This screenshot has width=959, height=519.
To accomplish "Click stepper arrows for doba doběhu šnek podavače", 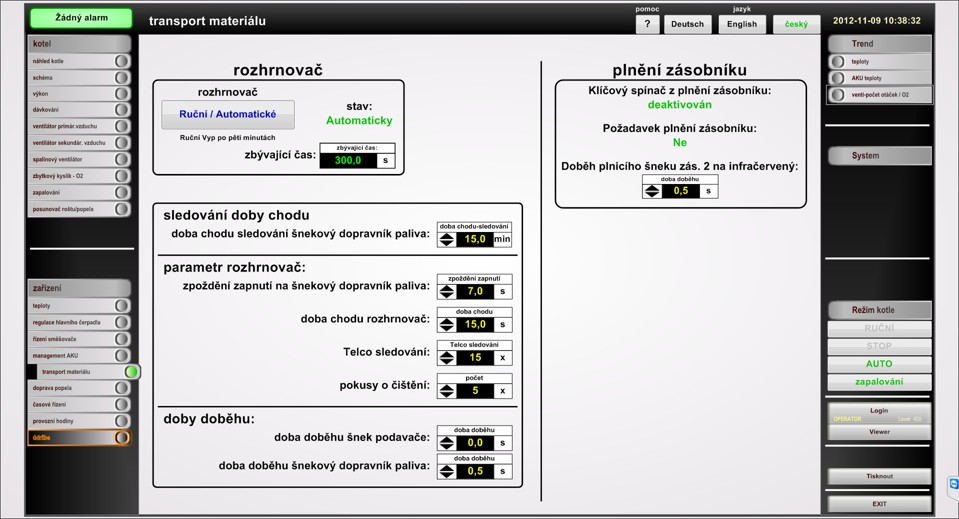I will [447, 443].
